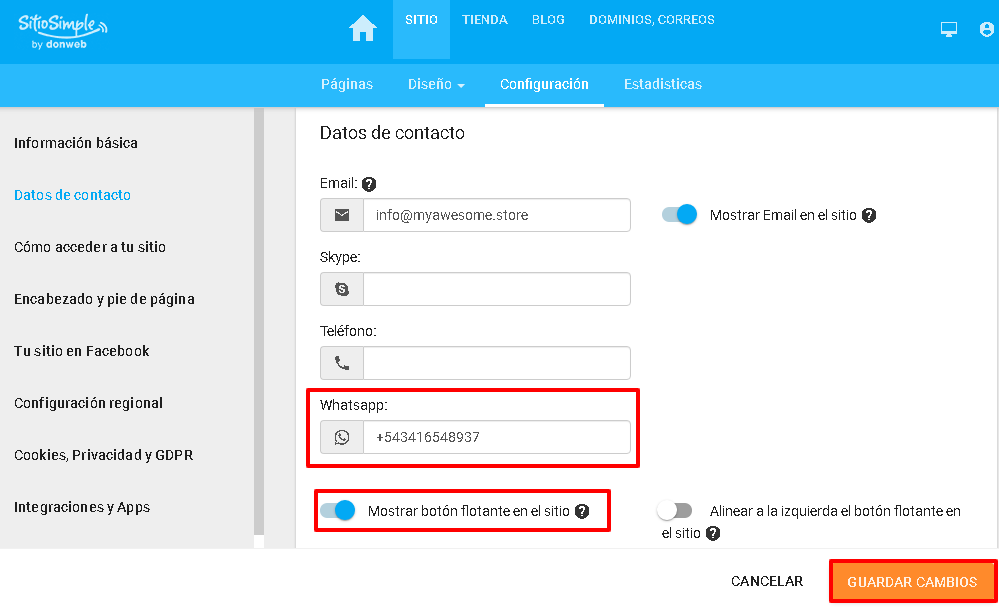Open Encabezado y pie de página
Image resolution: width=999 pixels, height=607 pixels.
point(104,299)
